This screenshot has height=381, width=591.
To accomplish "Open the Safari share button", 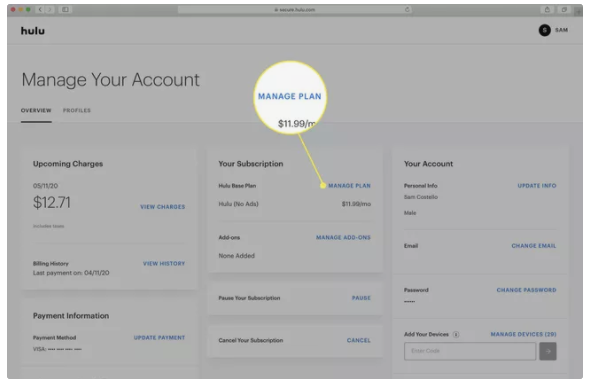I will pos(547,9).
